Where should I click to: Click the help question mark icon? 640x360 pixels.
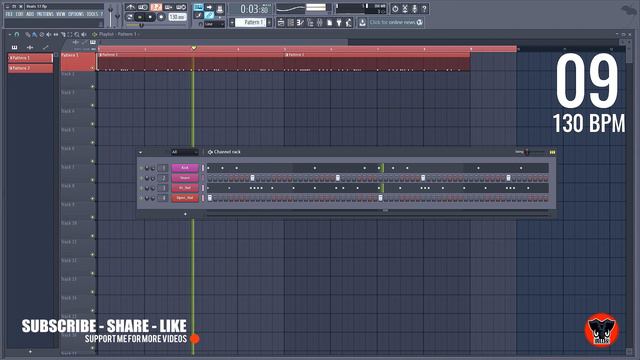pyautogui.click(x=424, y=9)
